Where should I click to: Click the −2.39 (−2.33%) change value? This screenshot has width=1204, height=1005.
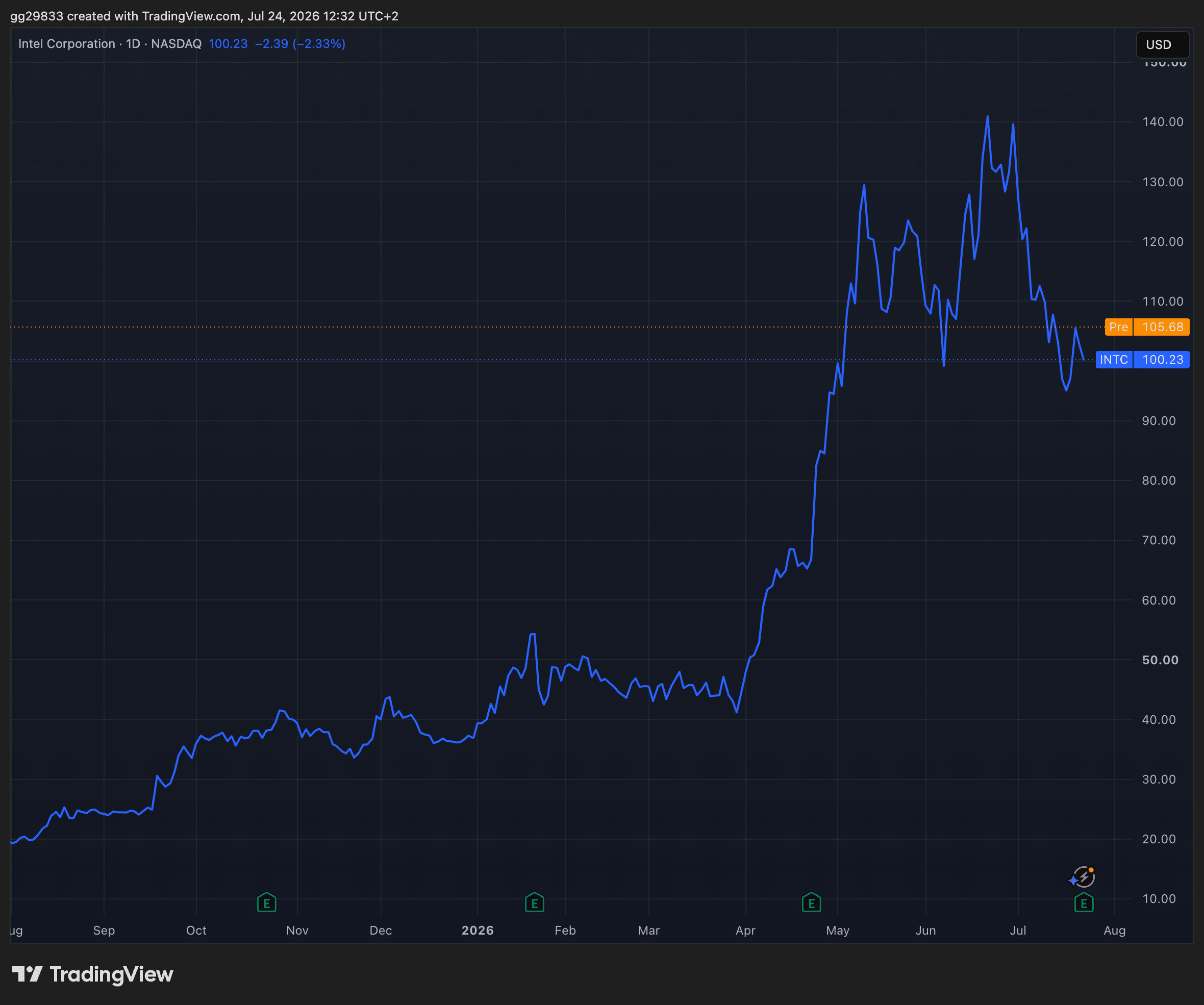click(x=300, y=43)
